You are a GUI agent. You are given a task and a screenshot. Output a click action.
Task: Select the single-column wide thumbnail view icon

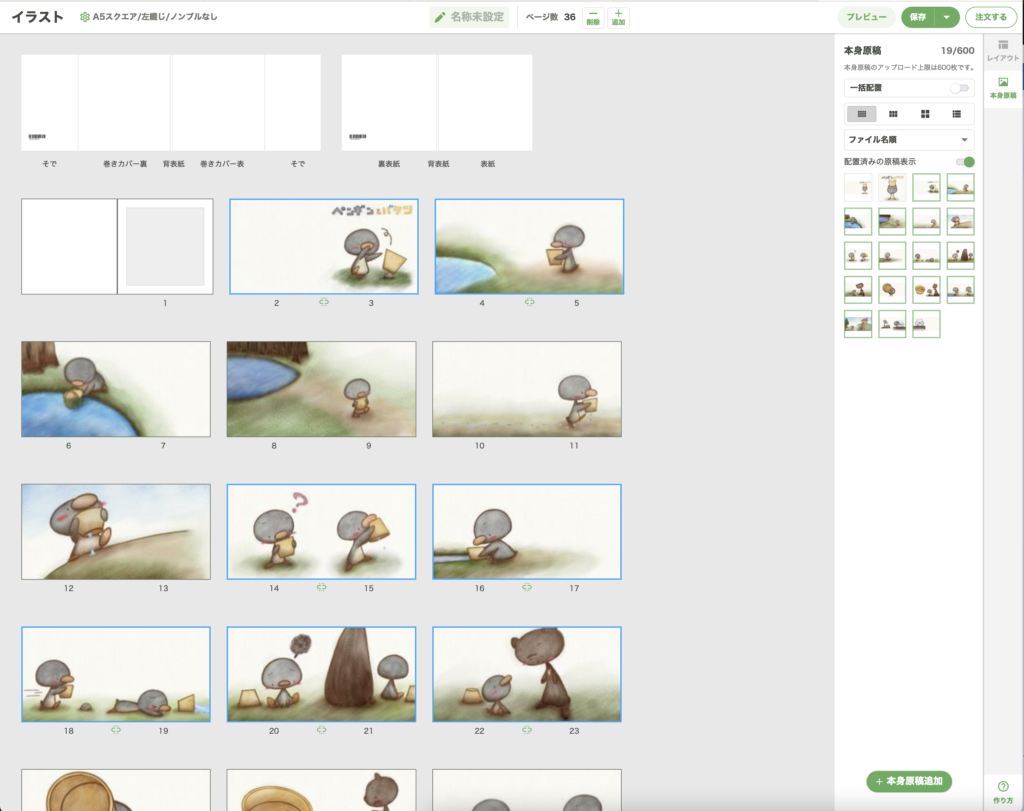861,114
